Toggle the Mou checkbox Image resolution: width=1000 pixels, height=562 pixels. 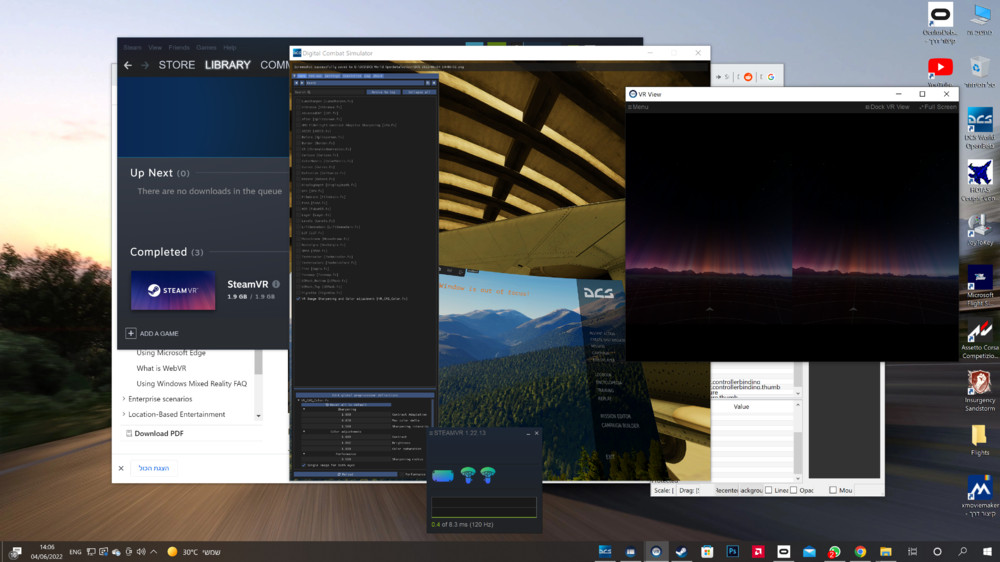coord(832,490)
